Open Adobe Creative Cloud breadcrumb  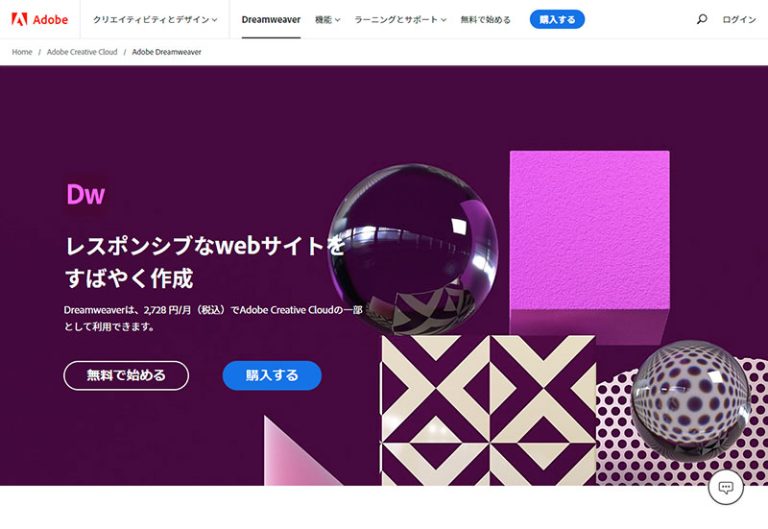click(x=82, y=52)
